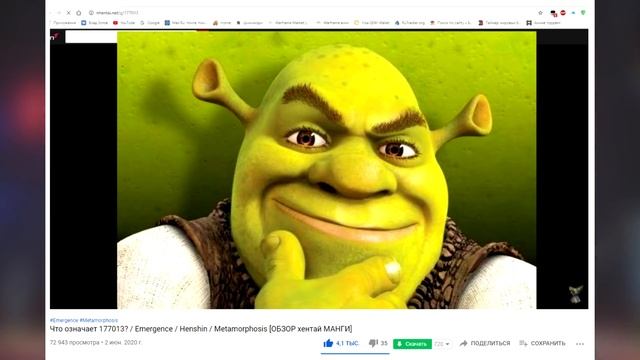
Task: Open the browser Home page button
Action: [x=79, y=13]
